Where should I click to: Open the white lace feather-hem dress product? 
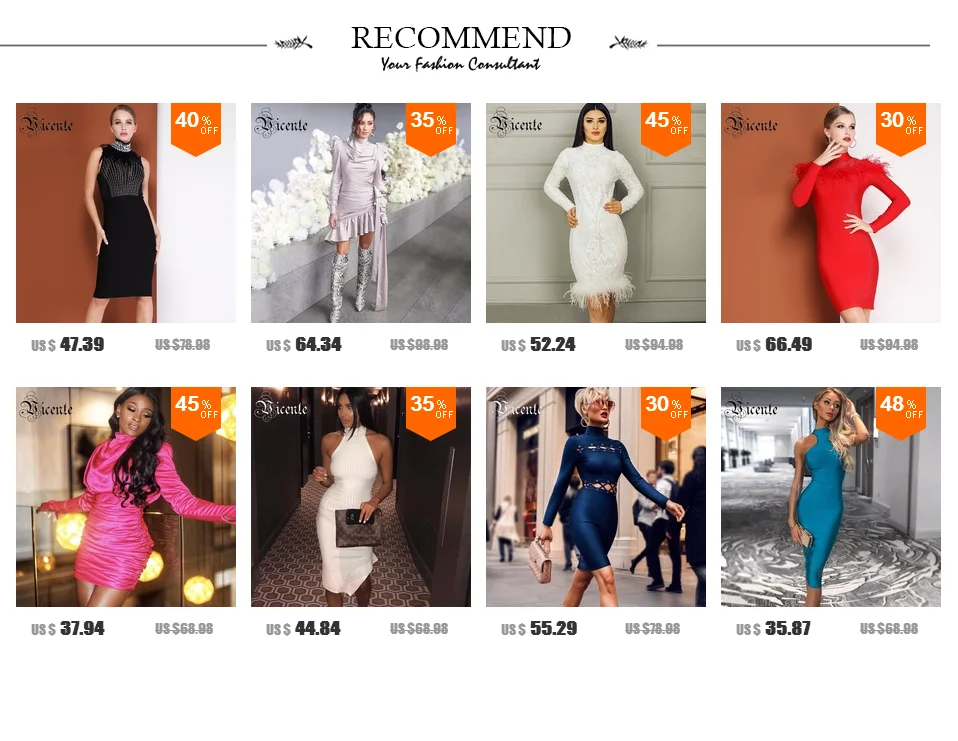[596, 213]
